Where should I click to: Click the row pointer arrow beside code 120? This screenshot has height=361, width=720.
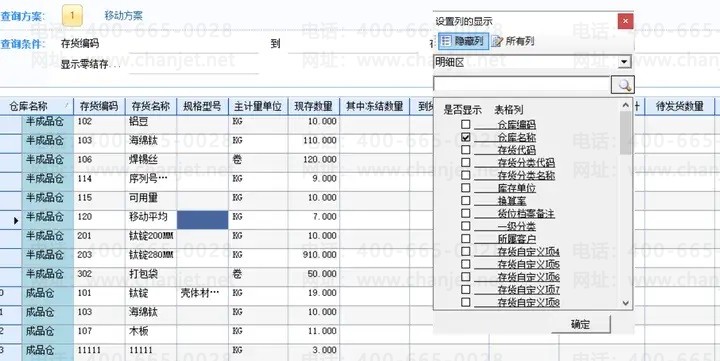click(16, 220)
